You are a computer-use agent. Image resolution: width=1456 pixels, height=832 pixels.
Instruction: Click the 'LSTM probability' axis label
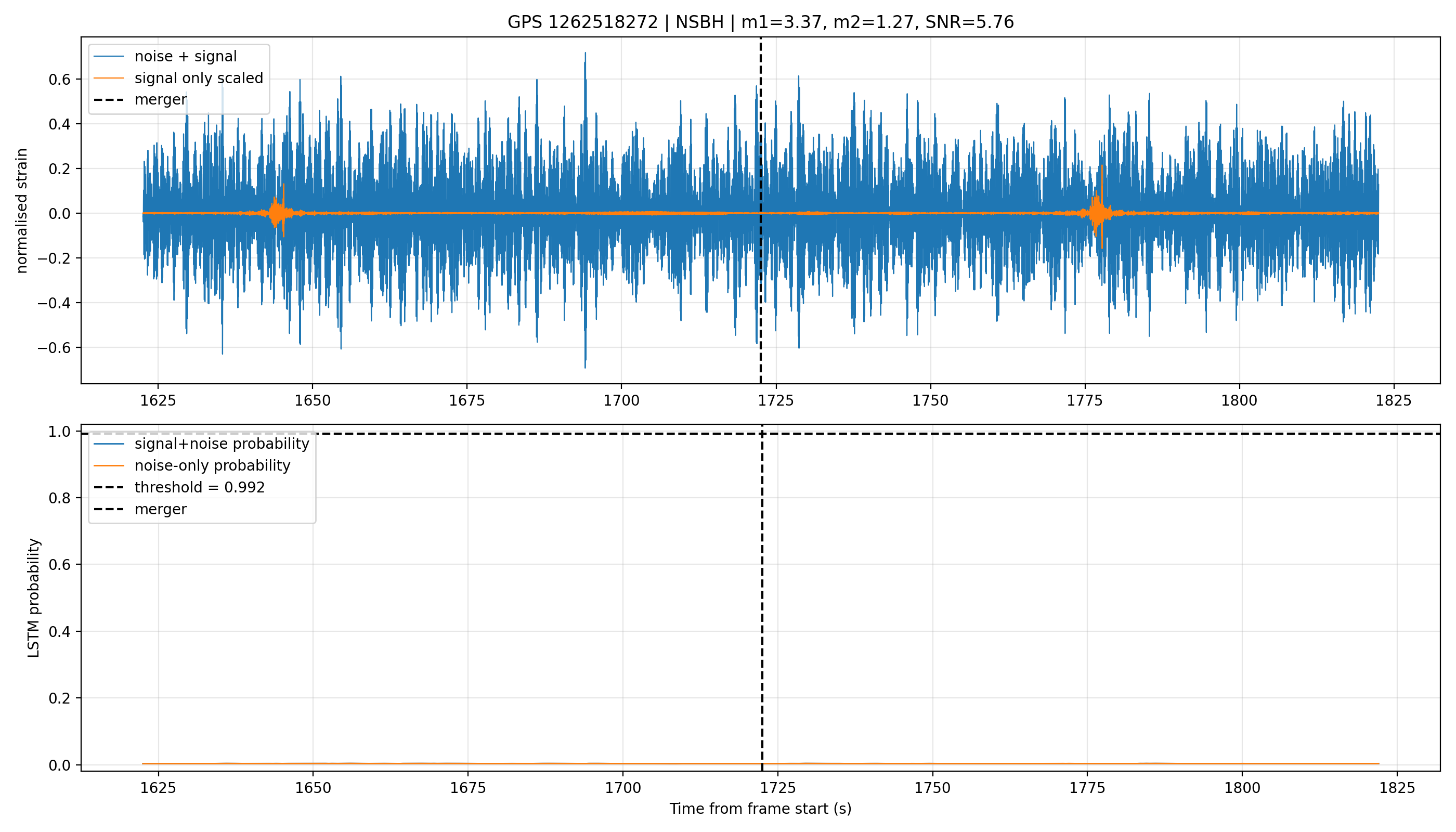34,599
